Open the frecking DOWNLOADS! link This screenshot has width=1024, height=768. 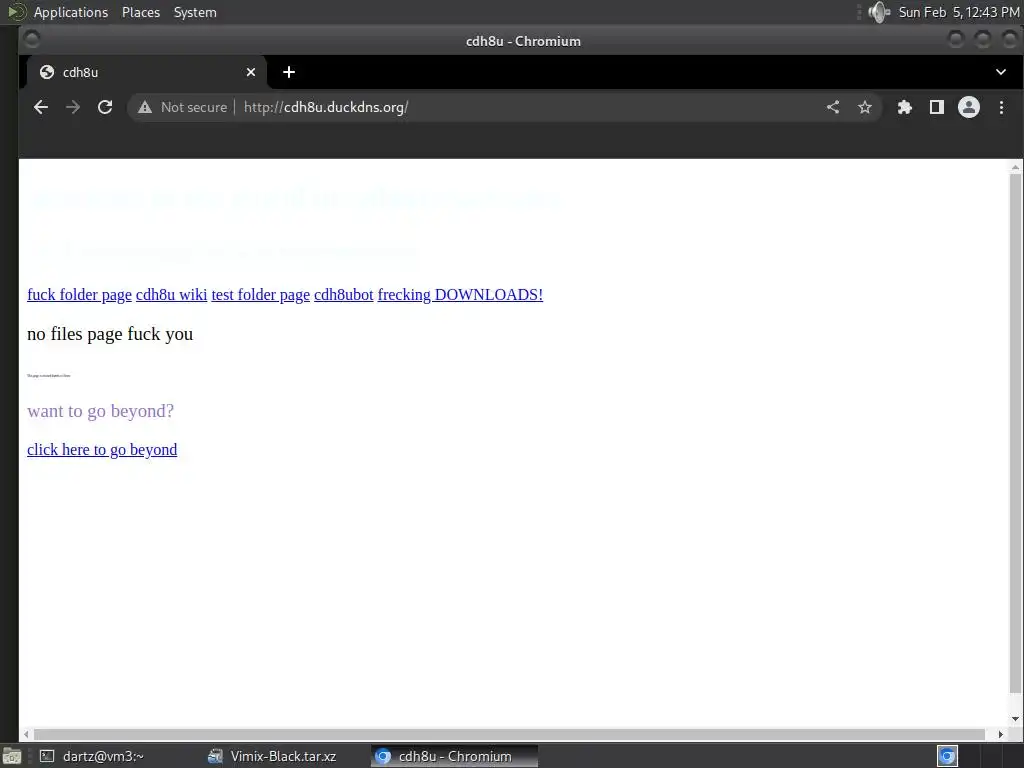[x=460, y=295]
